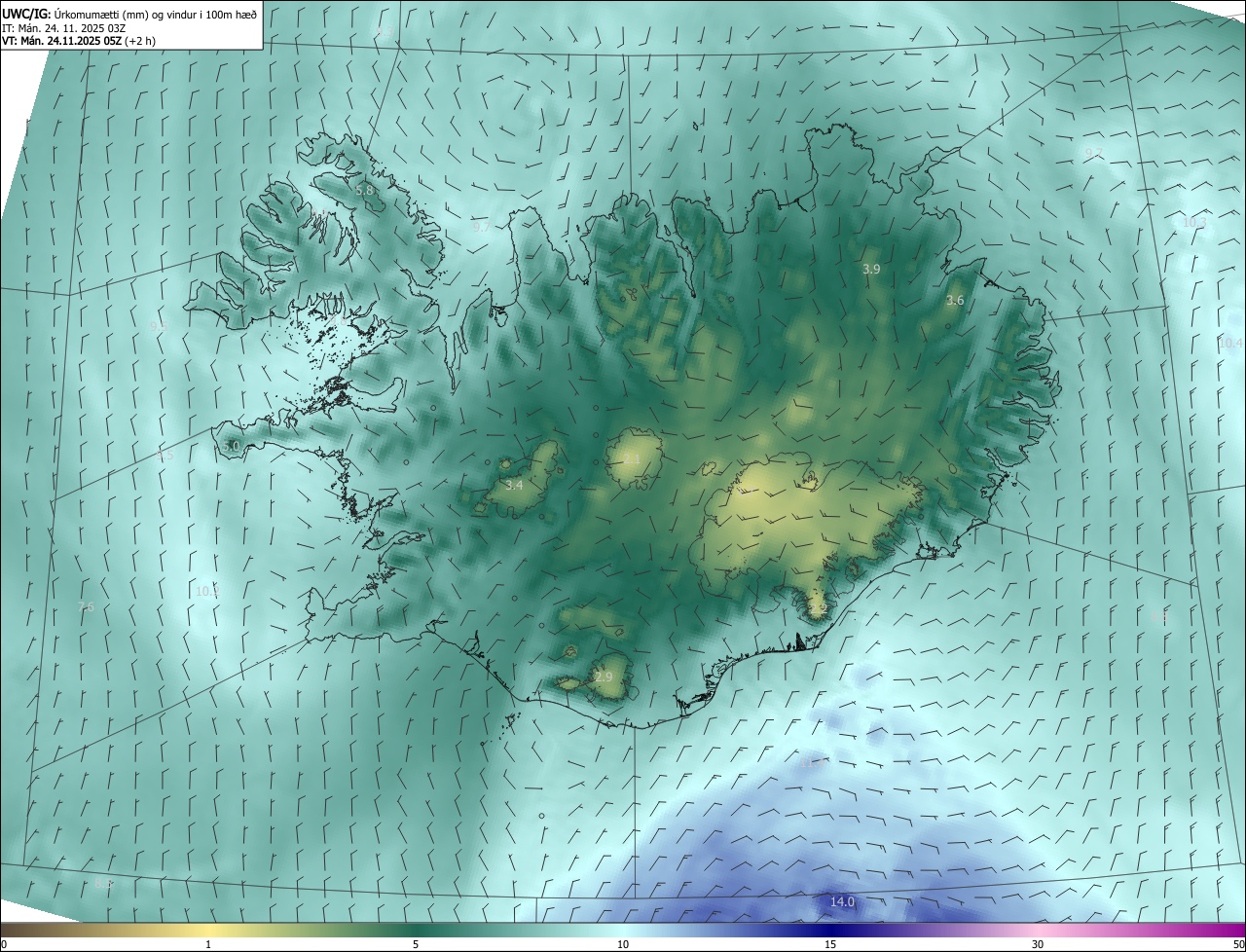Click the 10.4 value at the eastern edge
This screenshot has width=1246, height=952.
pyautogui.click(x=1230, y=344)
